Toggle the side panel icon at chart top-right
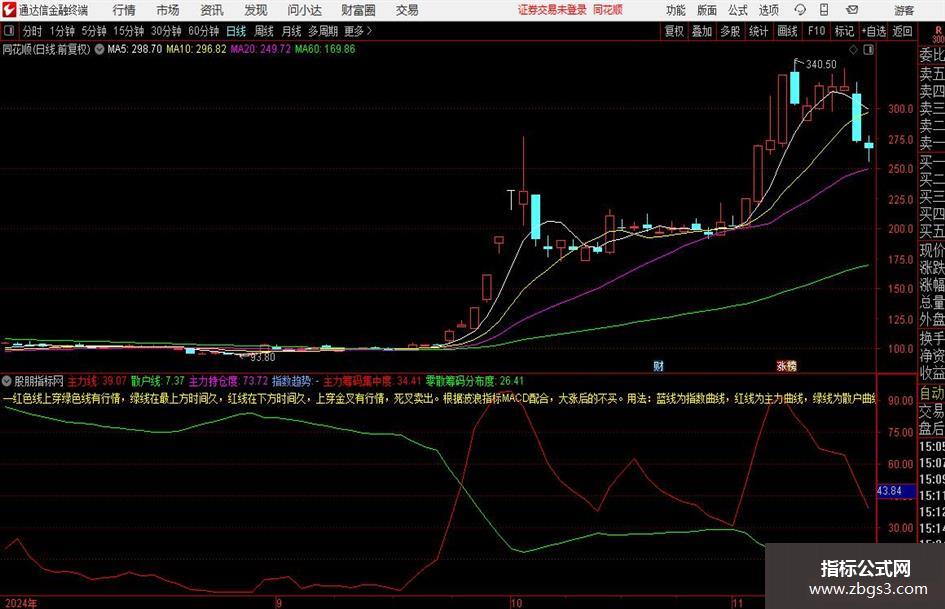 coord(868,50)
